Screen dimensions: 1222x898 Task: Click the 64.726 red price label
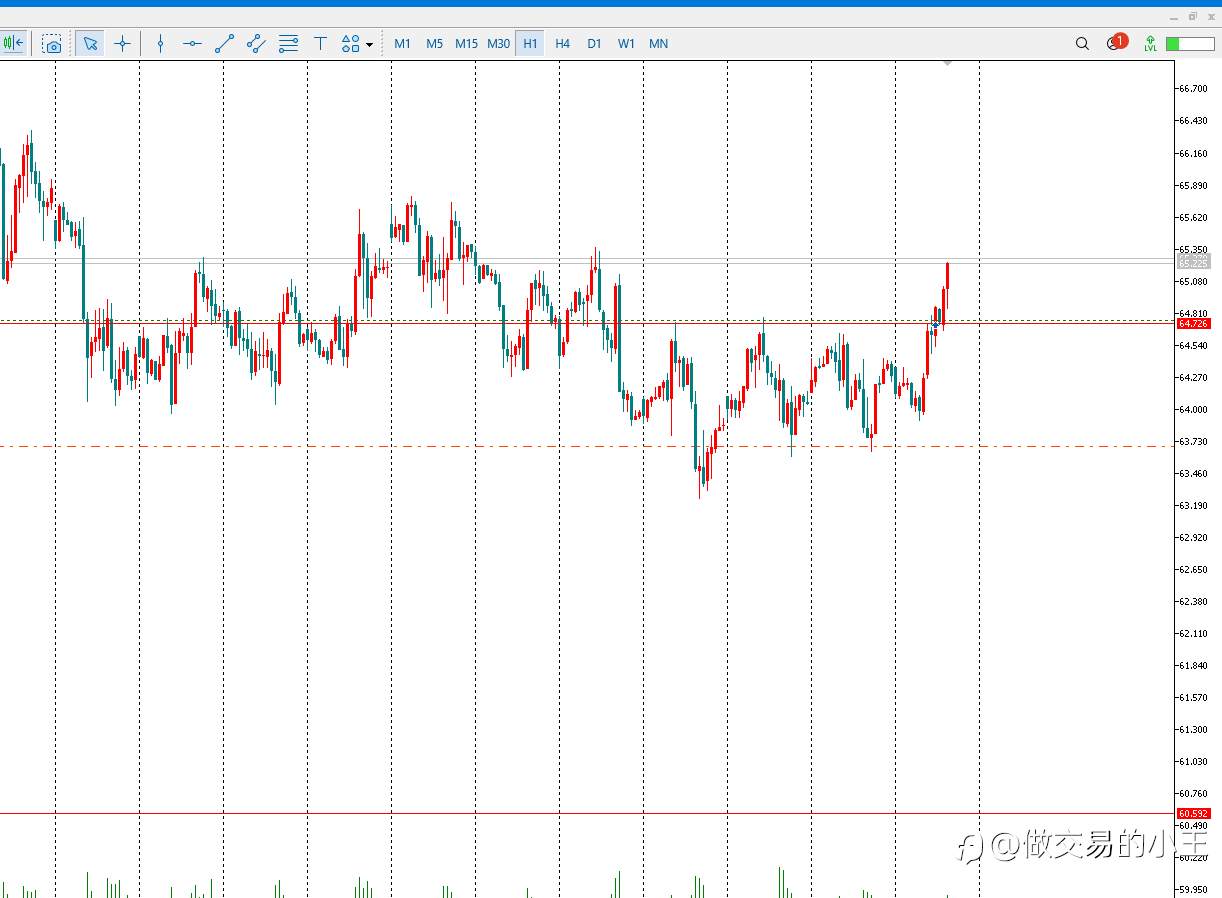point(1193,324)
